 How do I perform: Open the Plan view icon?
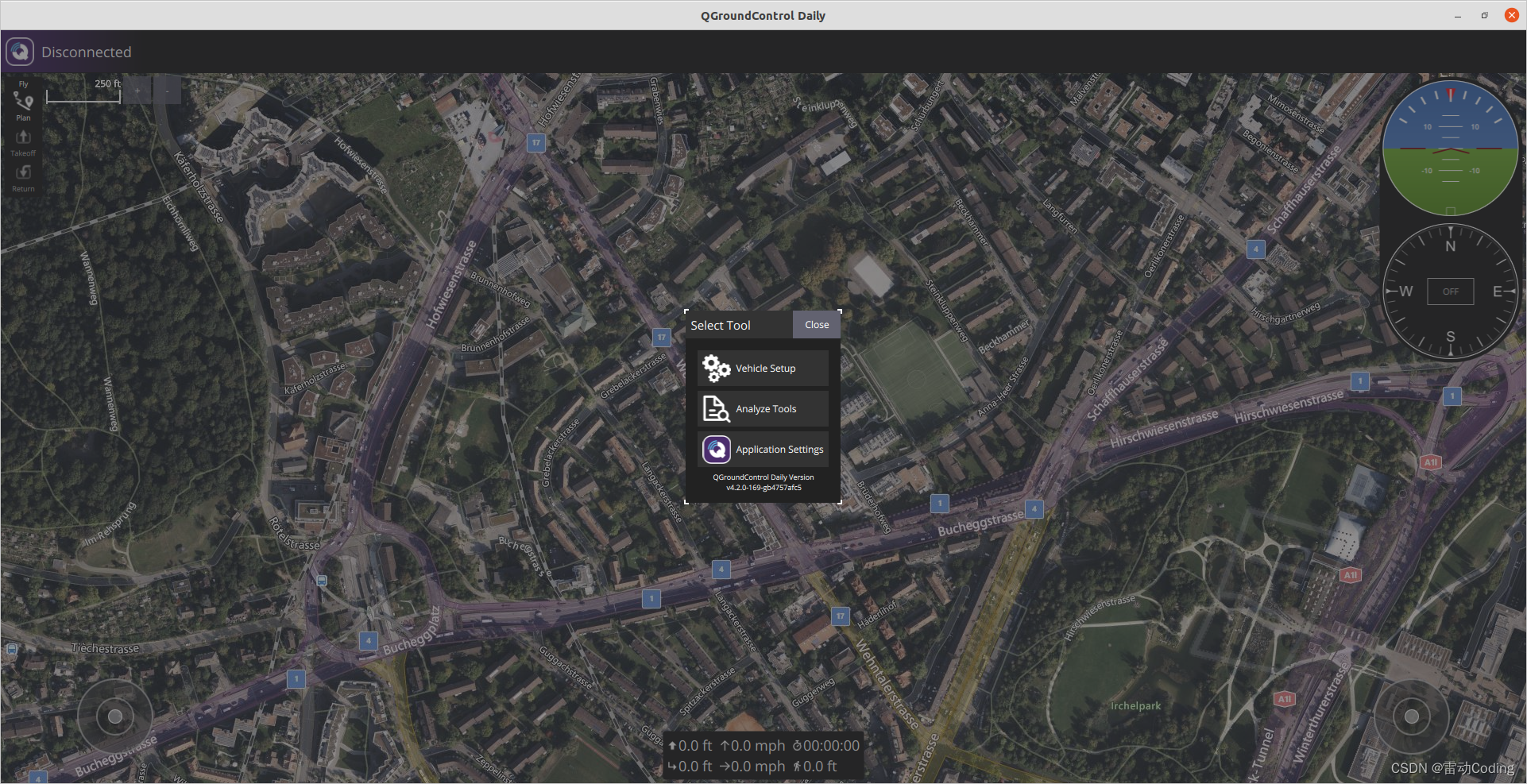23,102
